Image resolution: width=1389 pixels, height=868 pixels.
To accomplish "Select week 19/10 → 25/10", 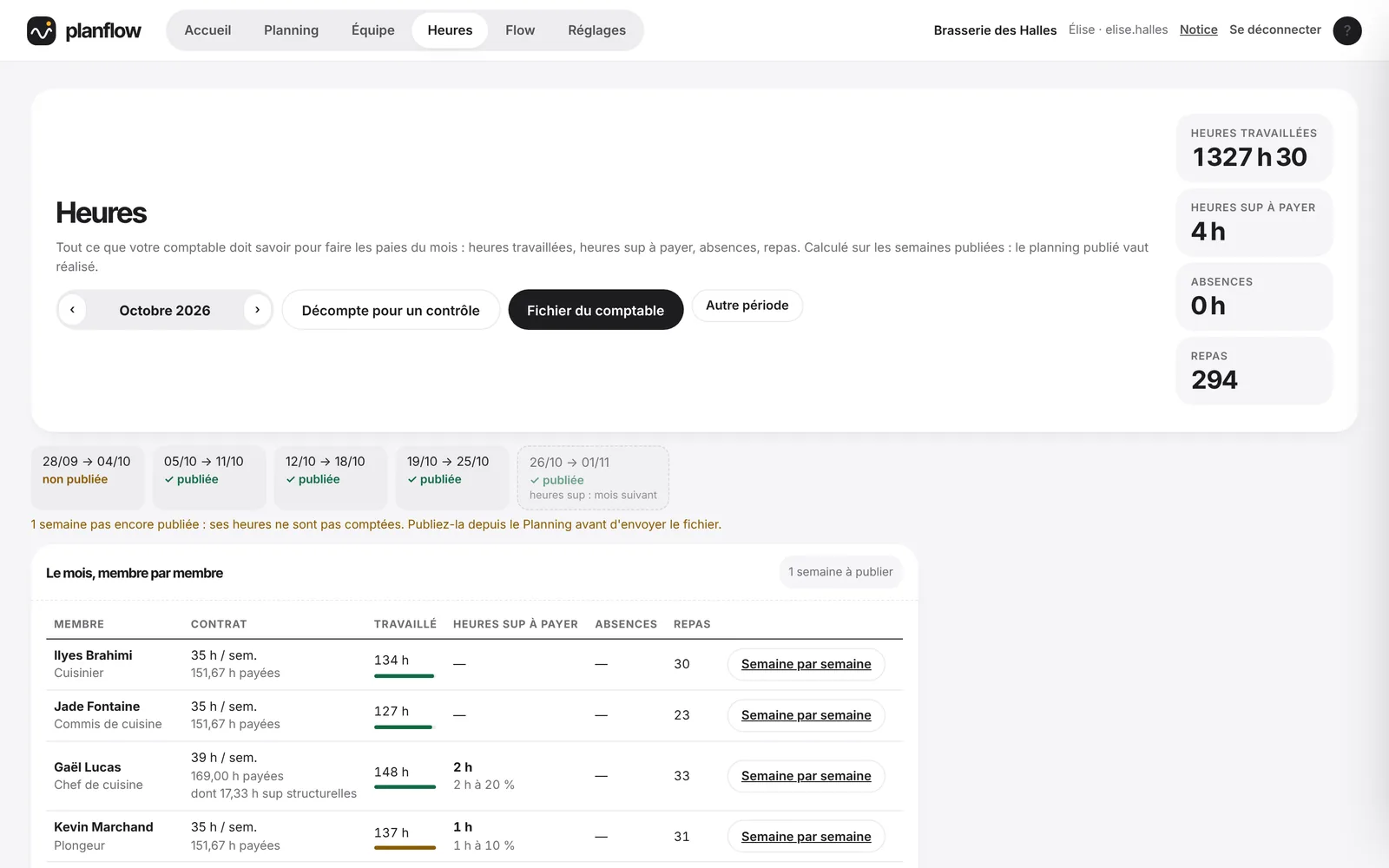I will click(451, 477).
